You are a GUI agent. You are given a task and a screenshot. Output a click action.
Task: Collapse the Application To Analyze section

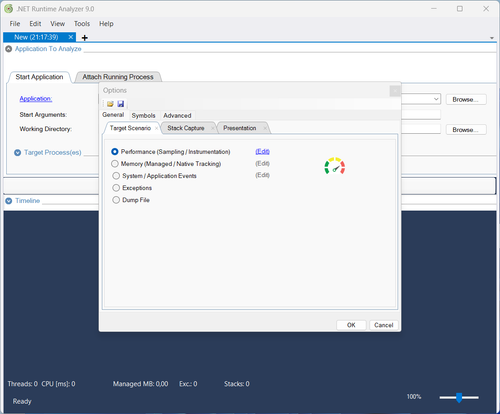point(9,49)
